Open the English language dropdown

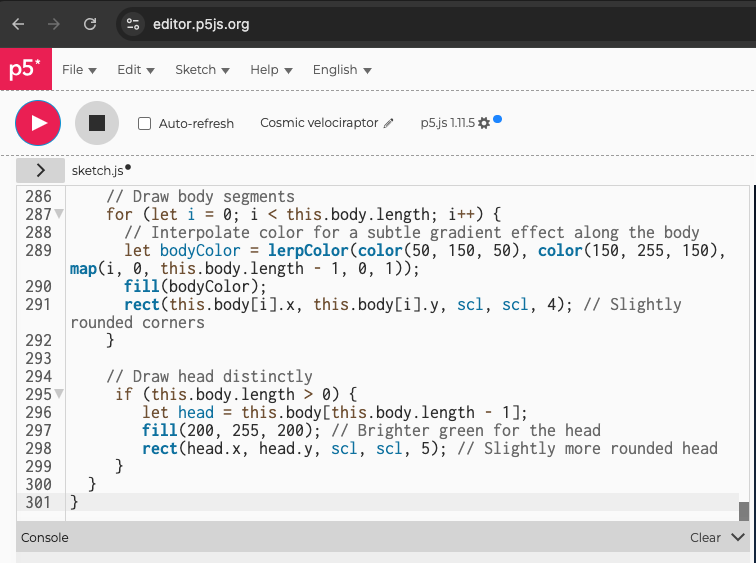point(342,70)
